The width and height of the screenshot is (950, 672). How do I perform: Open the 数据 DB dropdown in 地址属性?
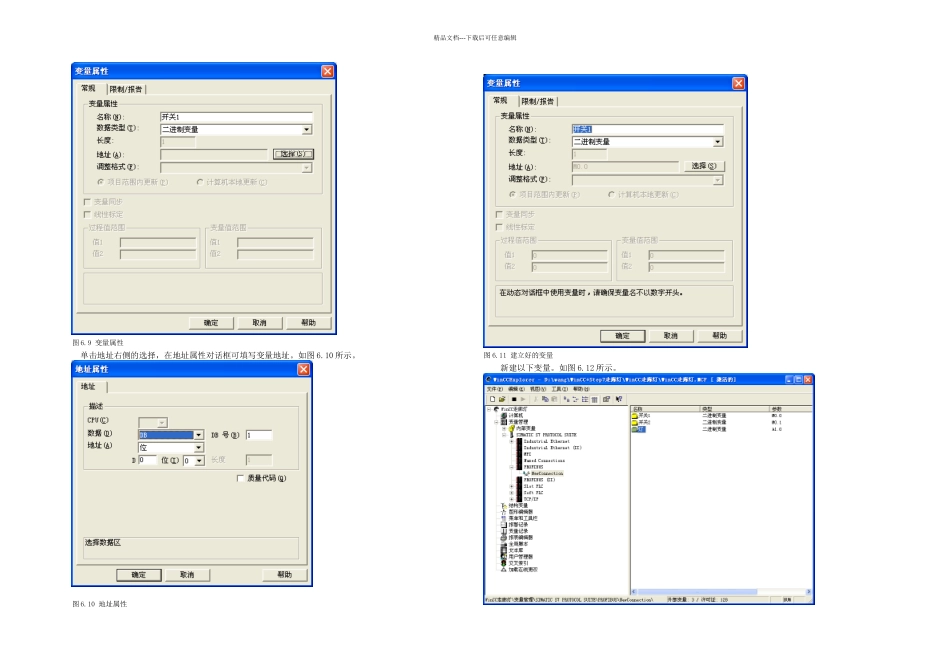pos(198,435)
